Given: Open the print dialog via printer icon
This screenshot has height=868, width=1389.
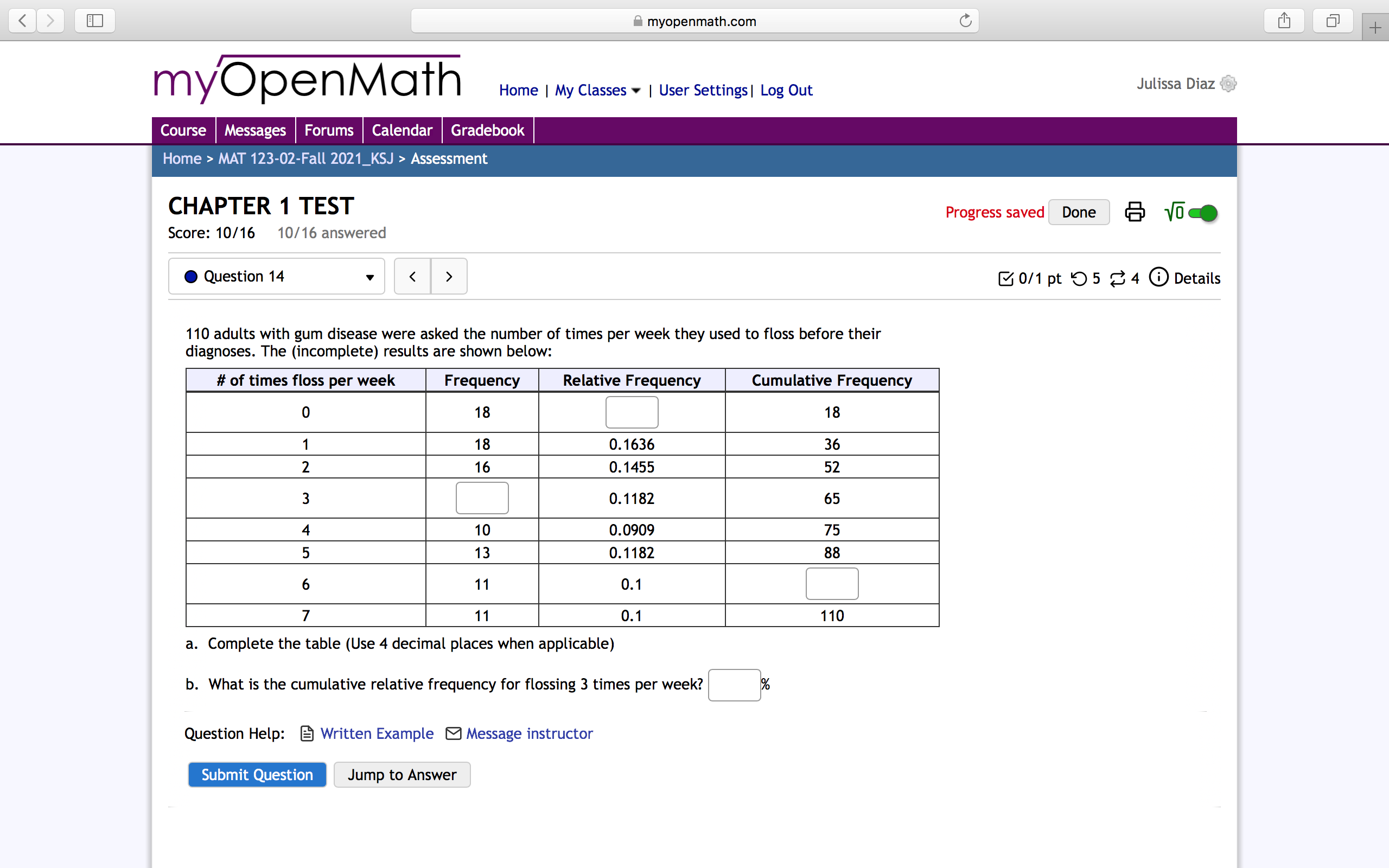Looking at the screenshot, I should 1135,212.
